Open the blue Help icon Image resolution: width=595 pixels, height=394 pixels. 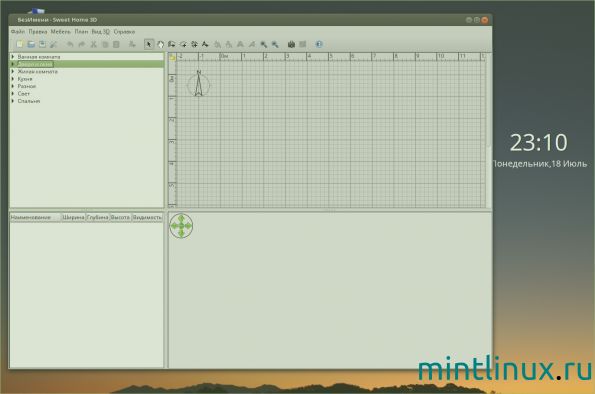click(319, 44)
